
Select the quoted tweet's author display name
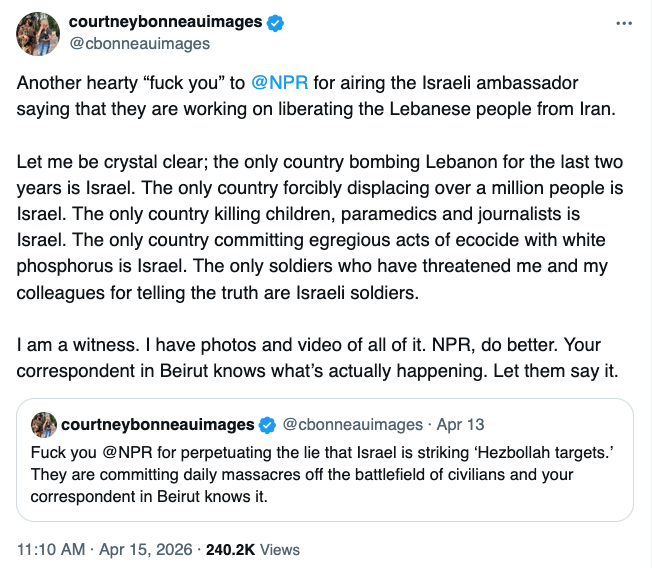tap(157, 424)
